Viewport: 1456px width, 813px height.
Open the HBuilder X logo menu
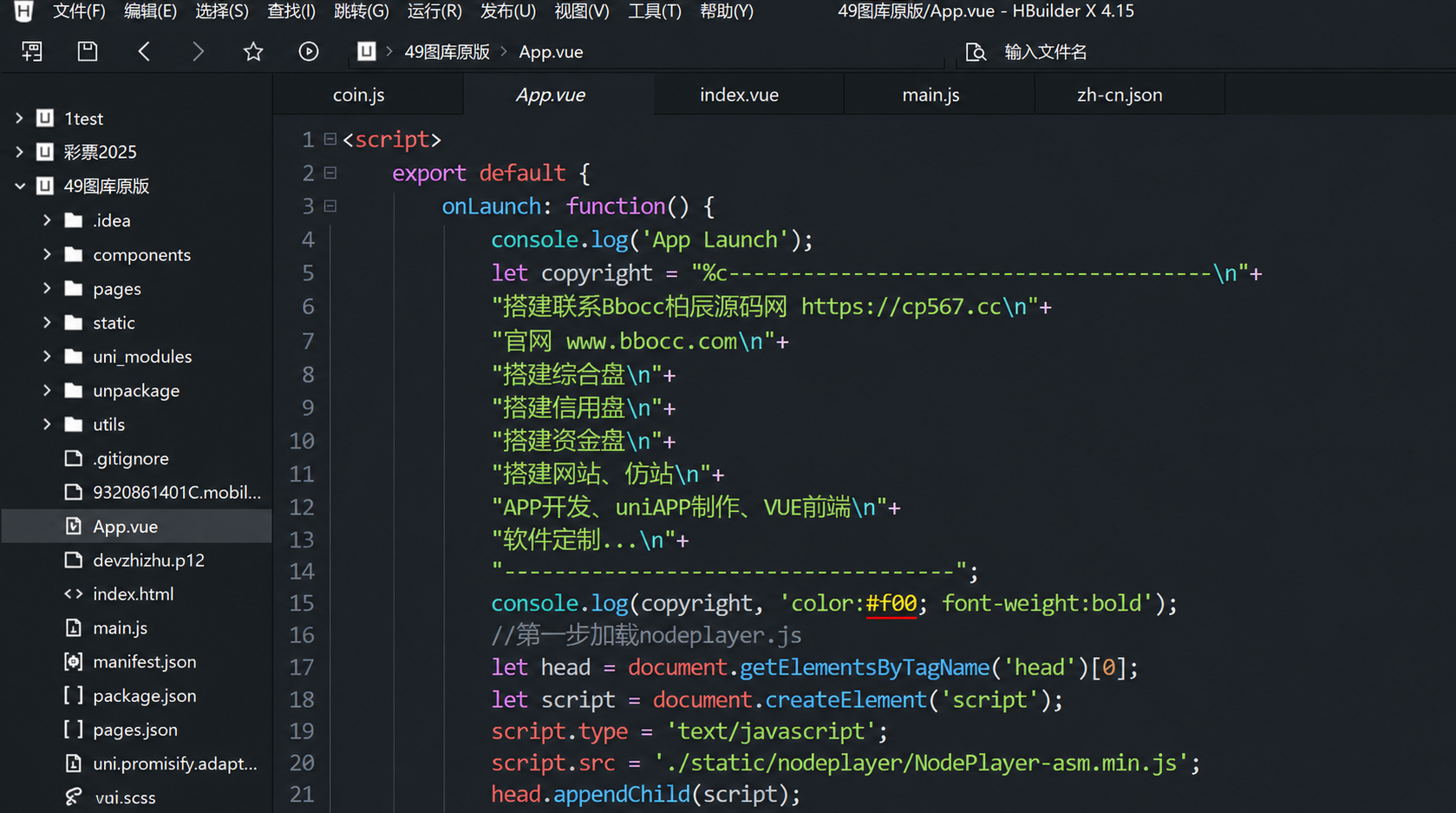[x=23, y=10]
